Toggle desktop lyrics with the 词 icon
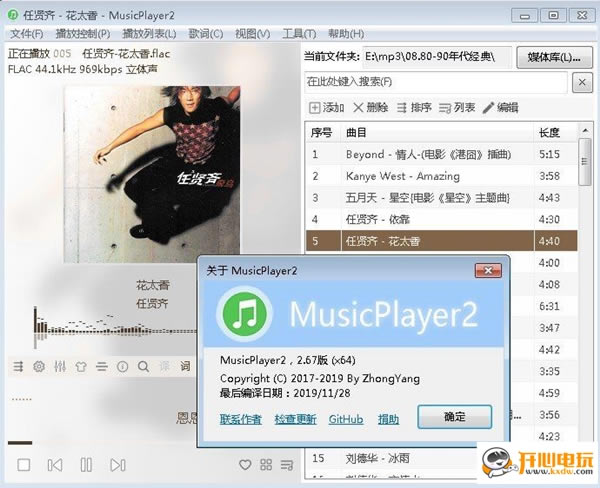 (x=185, y=367)
